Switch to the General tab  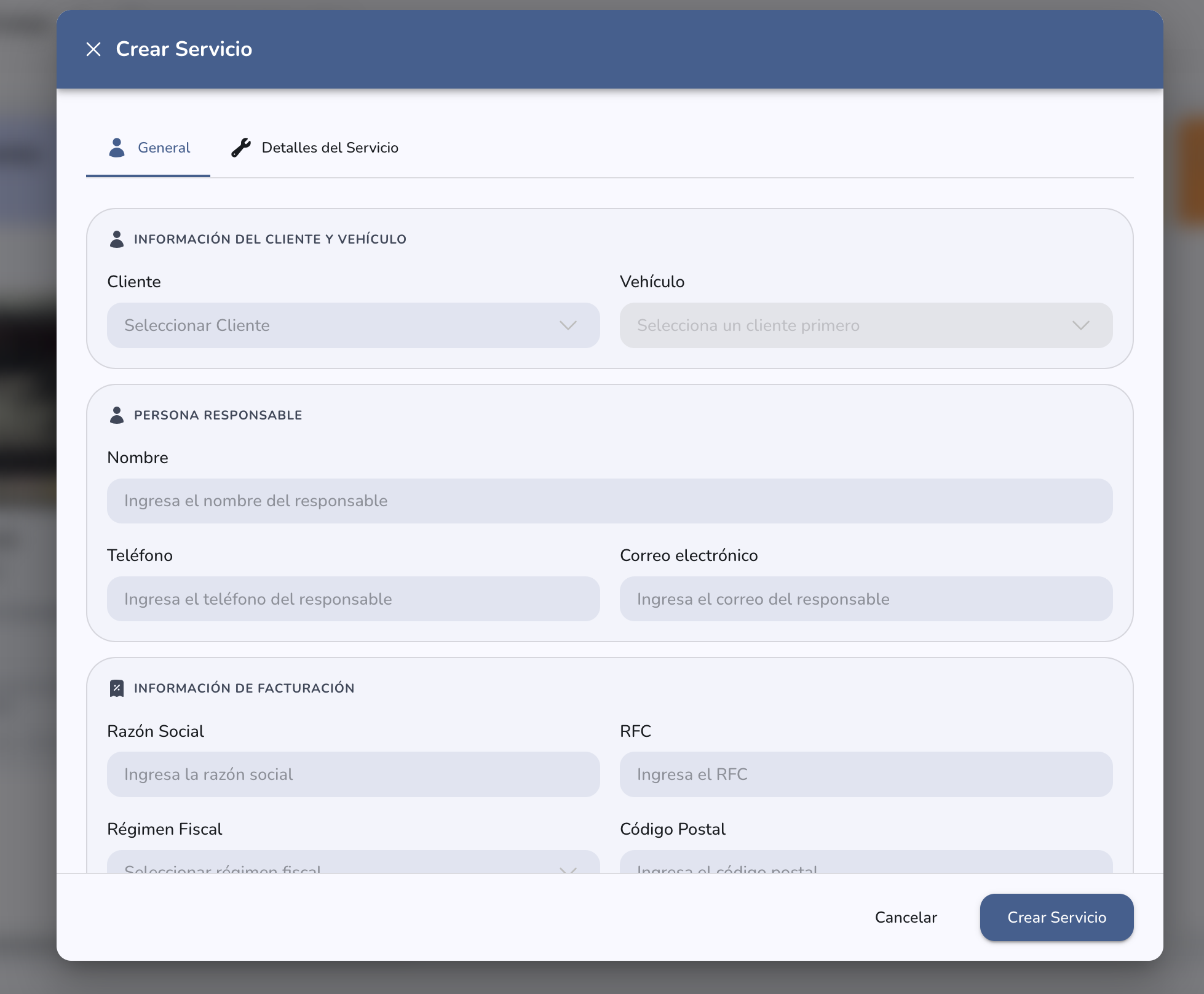[148, 148]
